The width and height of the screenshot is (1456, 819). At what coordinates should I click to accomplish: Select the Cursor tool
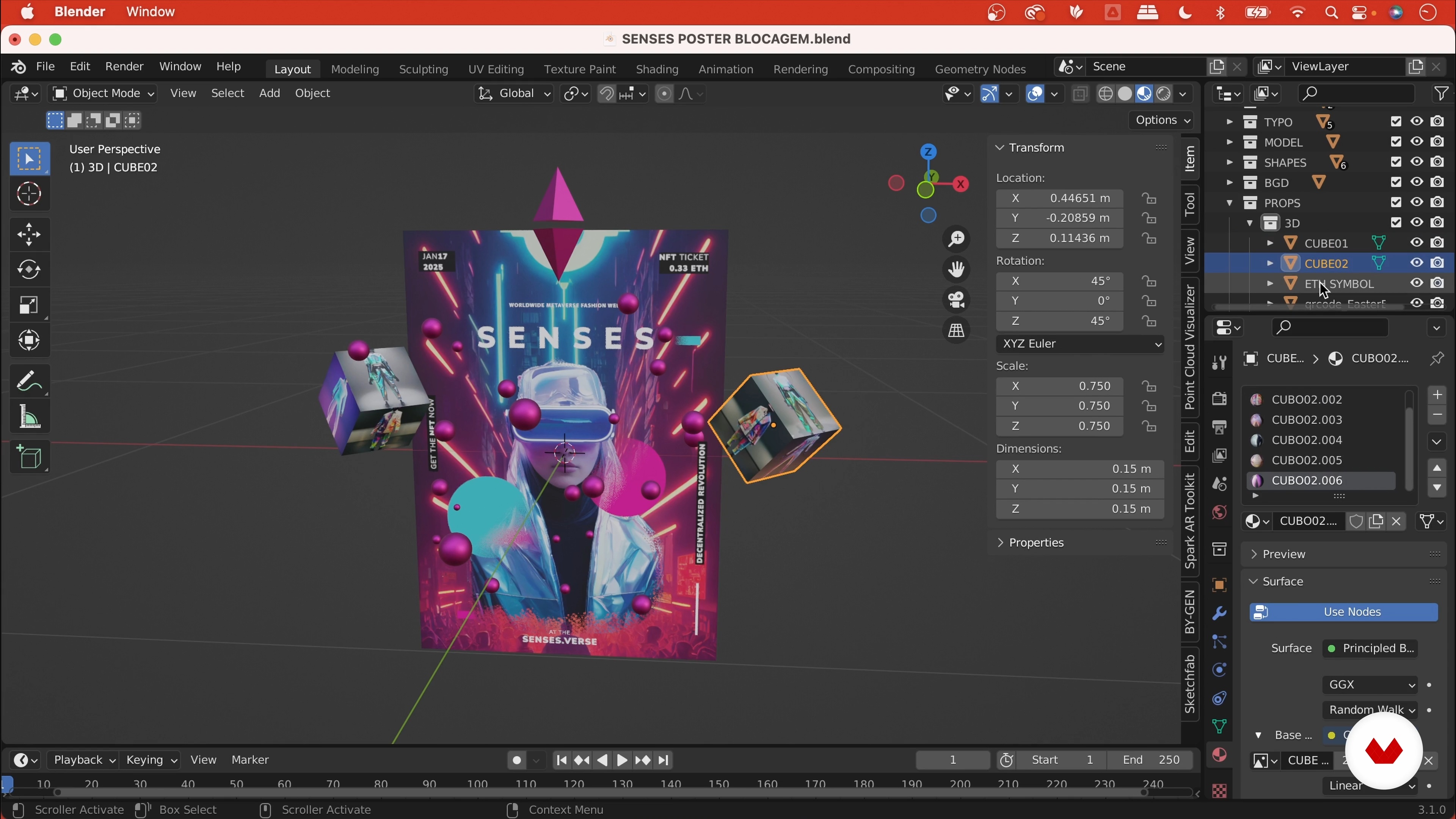[30, 195]
